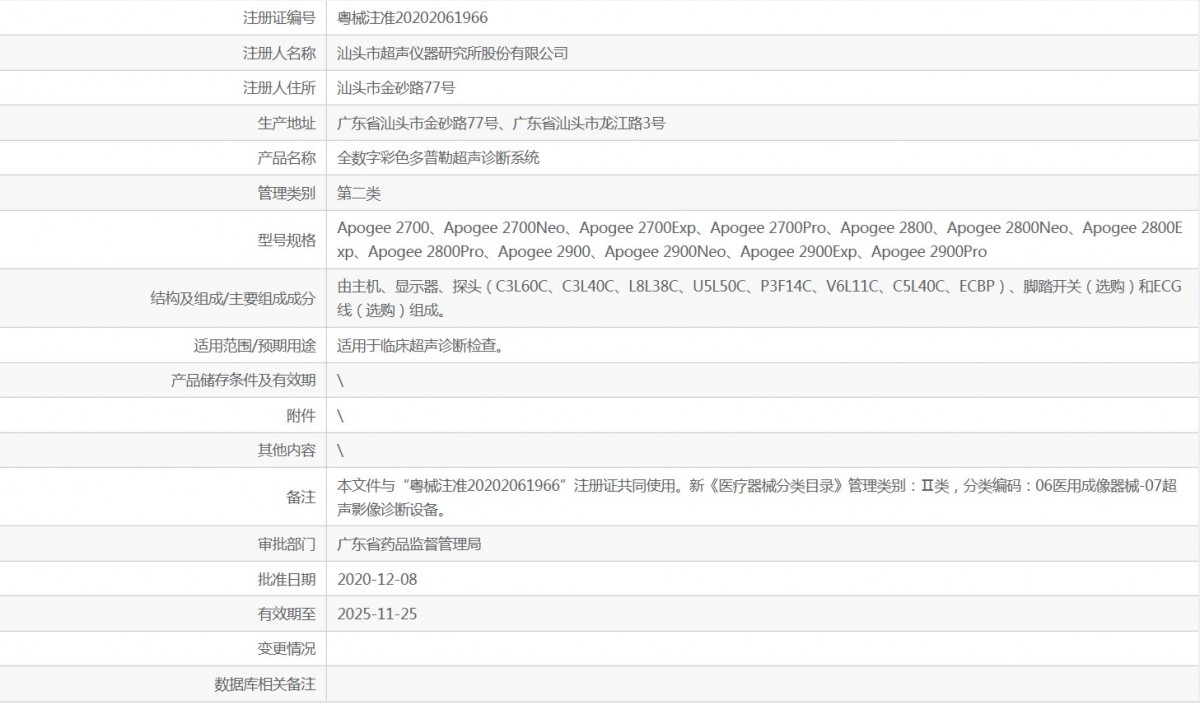Click the label 审批部门

[x=287, y=544]
